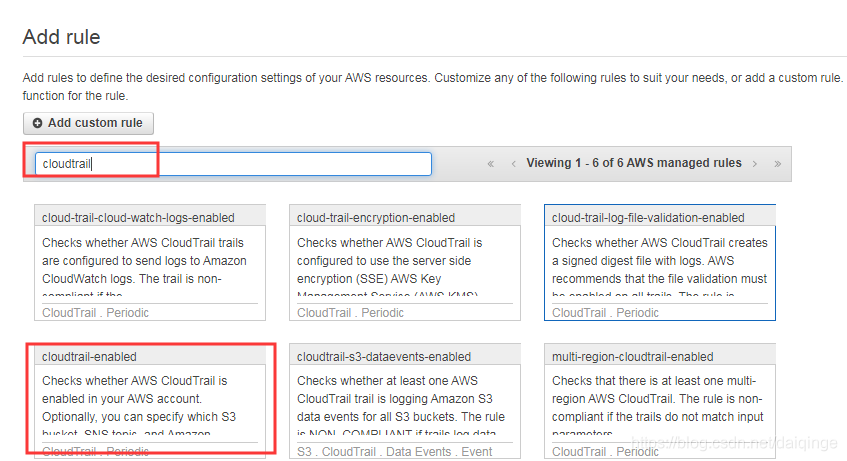The image size is (847, 461).
Task: Click description 'enabled in your AWS account'
Action: [139, 404]
